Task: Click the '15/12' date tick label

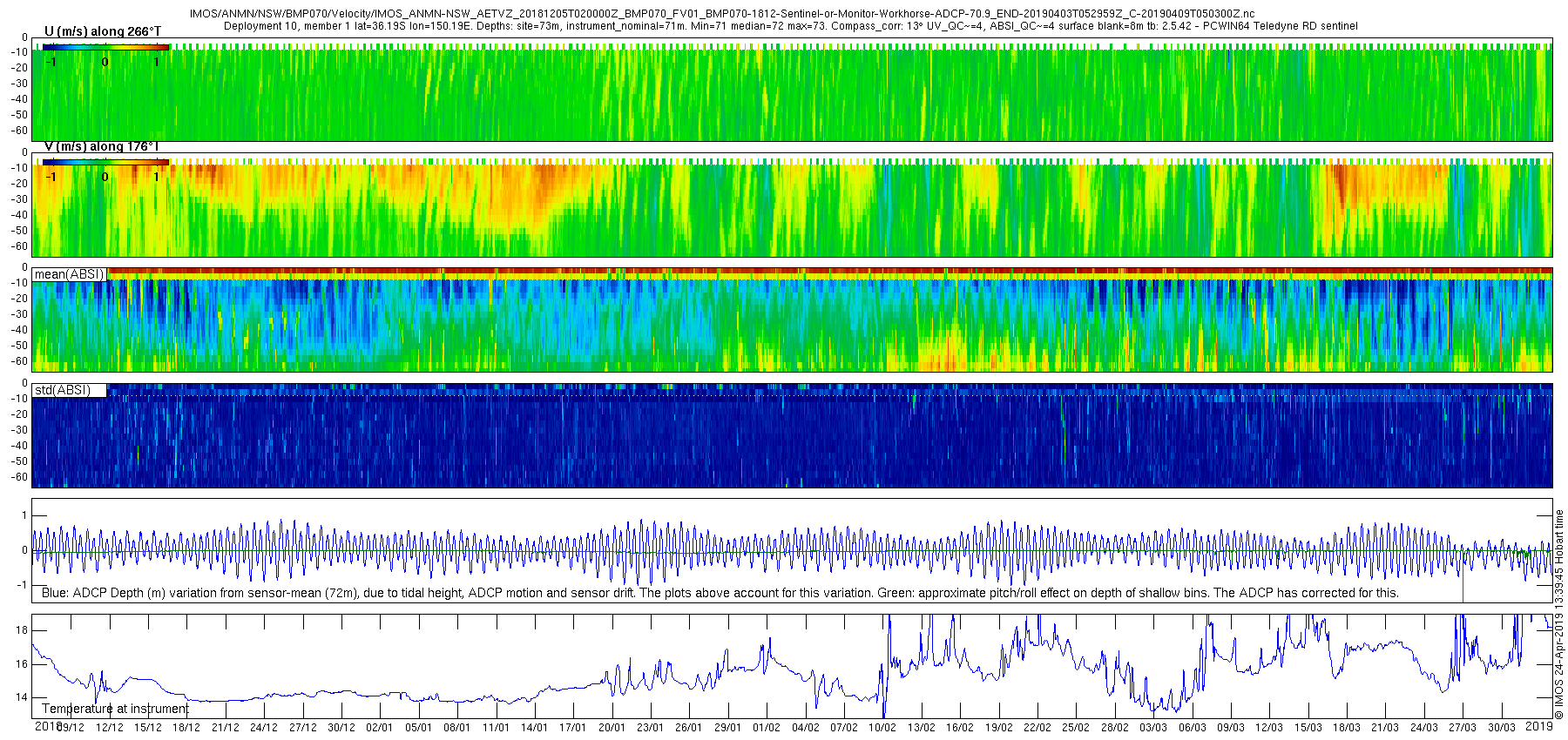Action: [148, 728]
